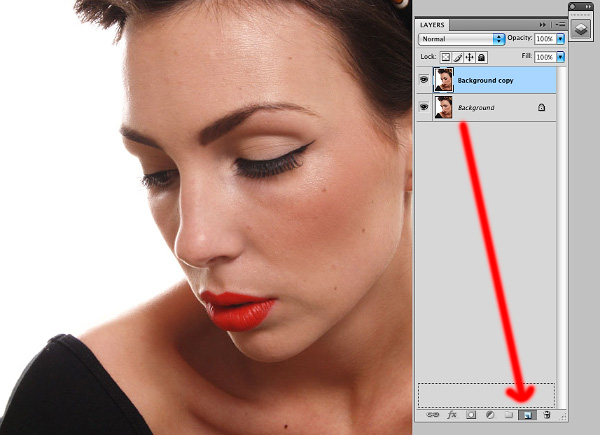Create new fill or adjustment layer

490,415
